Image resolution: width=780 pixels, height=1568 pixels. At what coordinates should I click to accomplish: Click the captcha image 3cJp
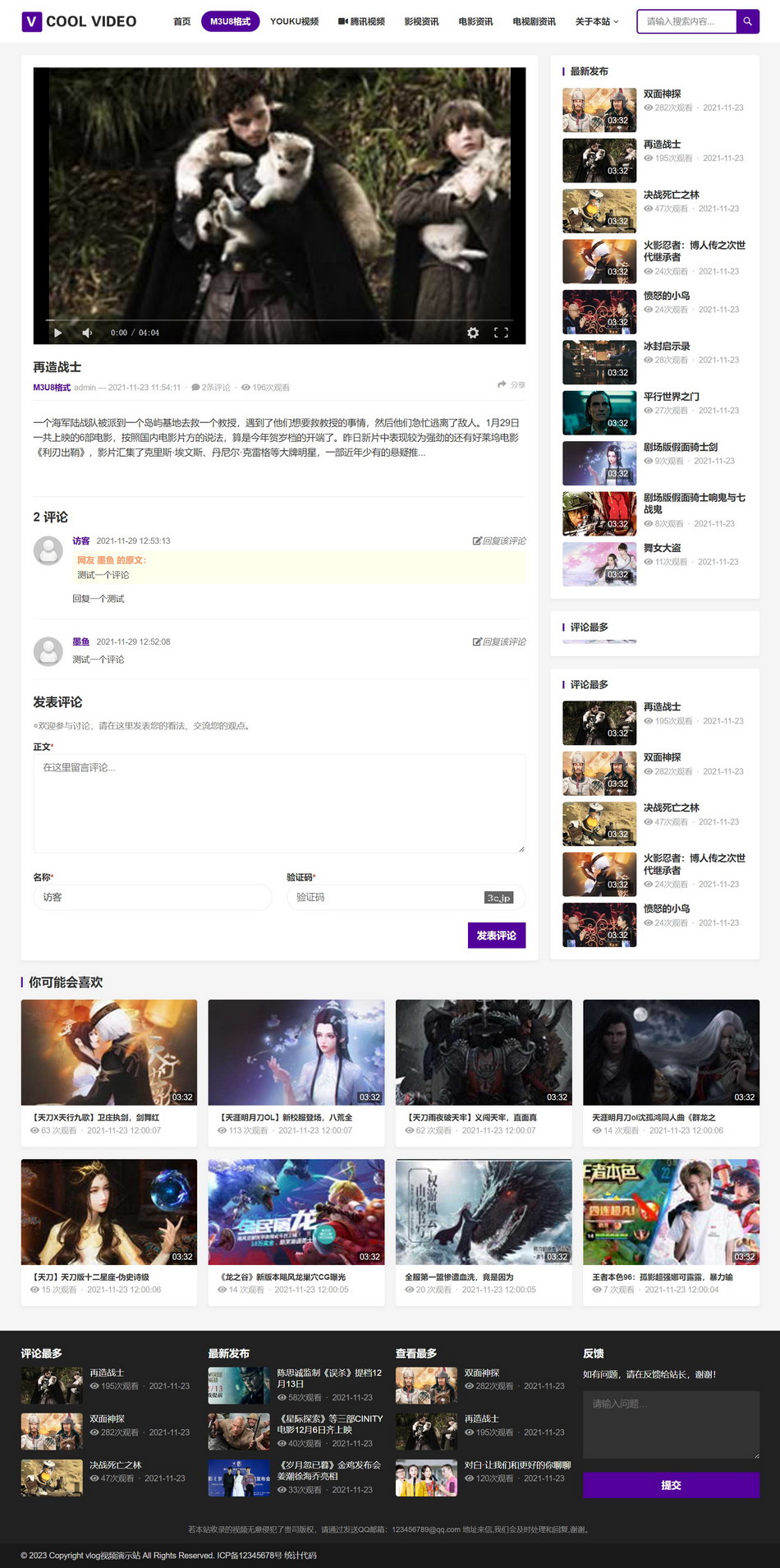point(498,898)
